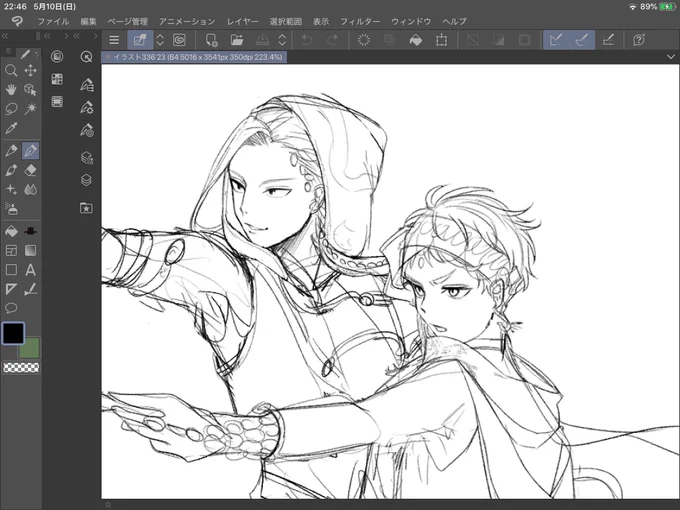Open the film strip timeline icon
This screenshot has width=680, height=510.
tap(57, 101)
